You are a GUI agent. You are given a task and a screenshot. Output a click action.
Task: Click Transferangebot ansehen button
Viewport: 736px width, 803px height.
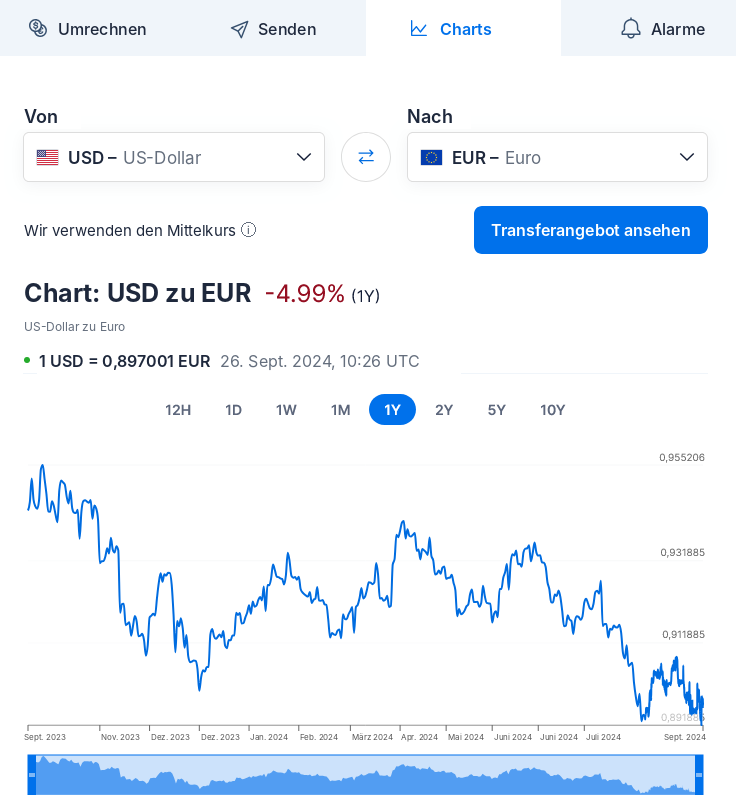click(x=591, y=230)
